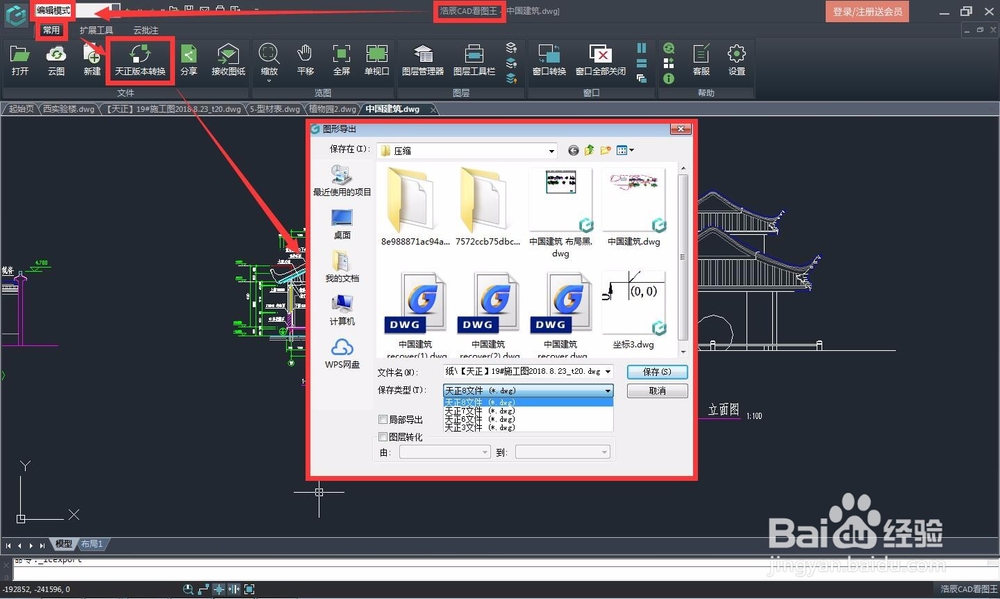
Task: Open the 云图 cloud drawing tool
Action: [x=56, y=61]
